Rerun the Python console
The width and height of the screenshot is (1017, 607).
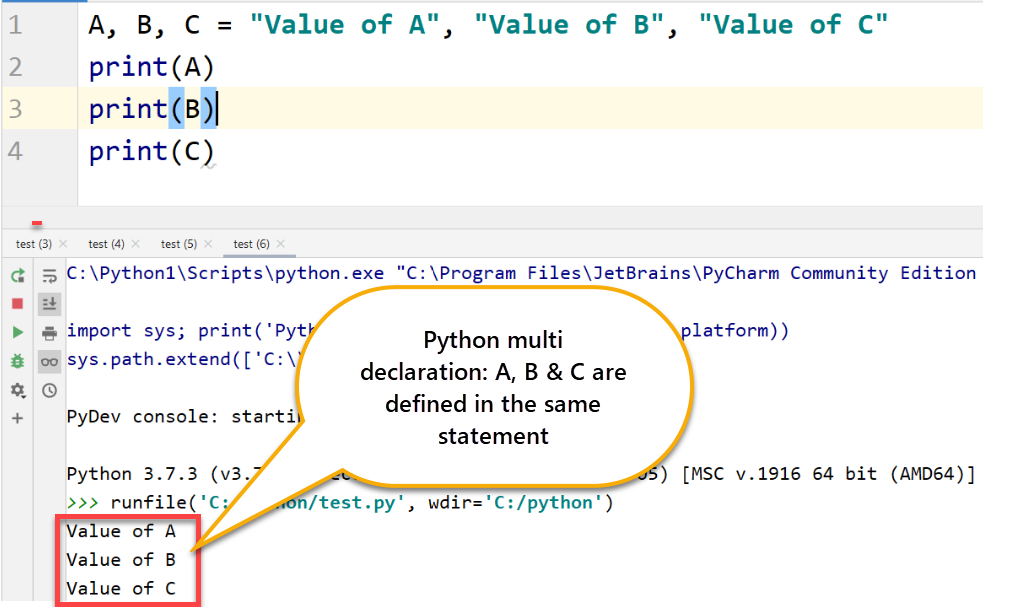(x=18, y=276)
